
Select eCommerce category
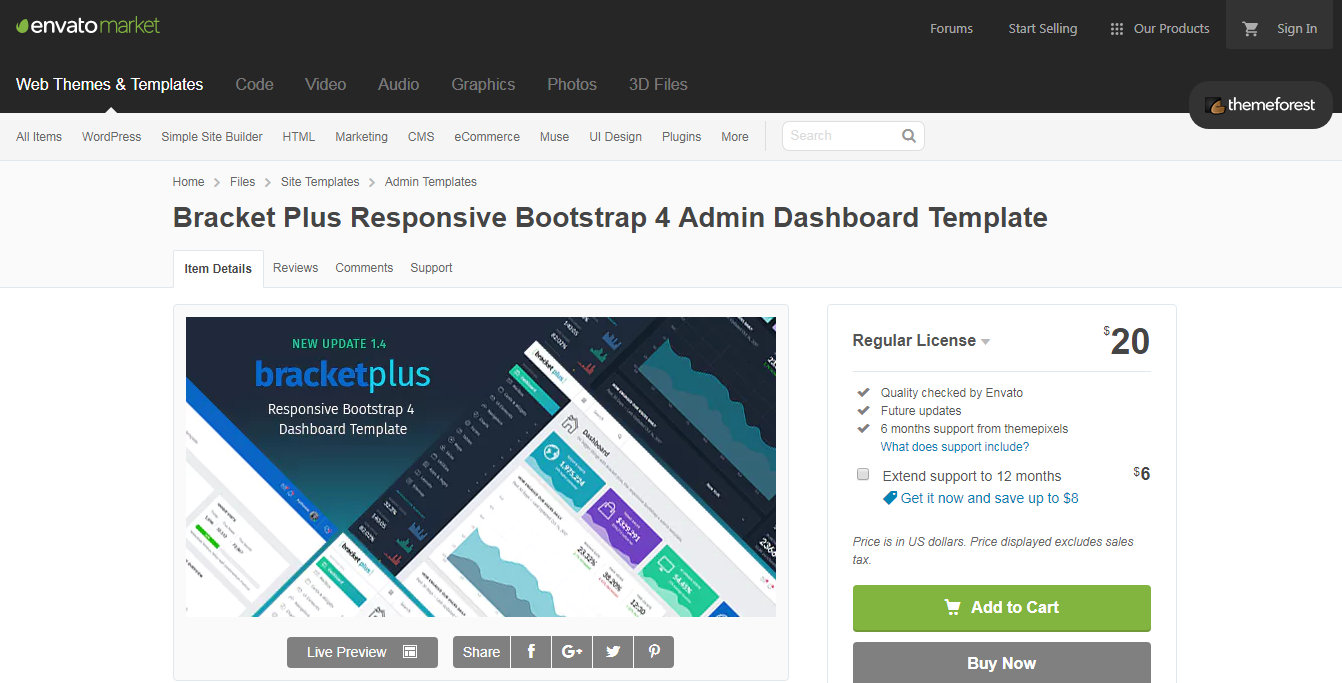click(x=487, y=137)
